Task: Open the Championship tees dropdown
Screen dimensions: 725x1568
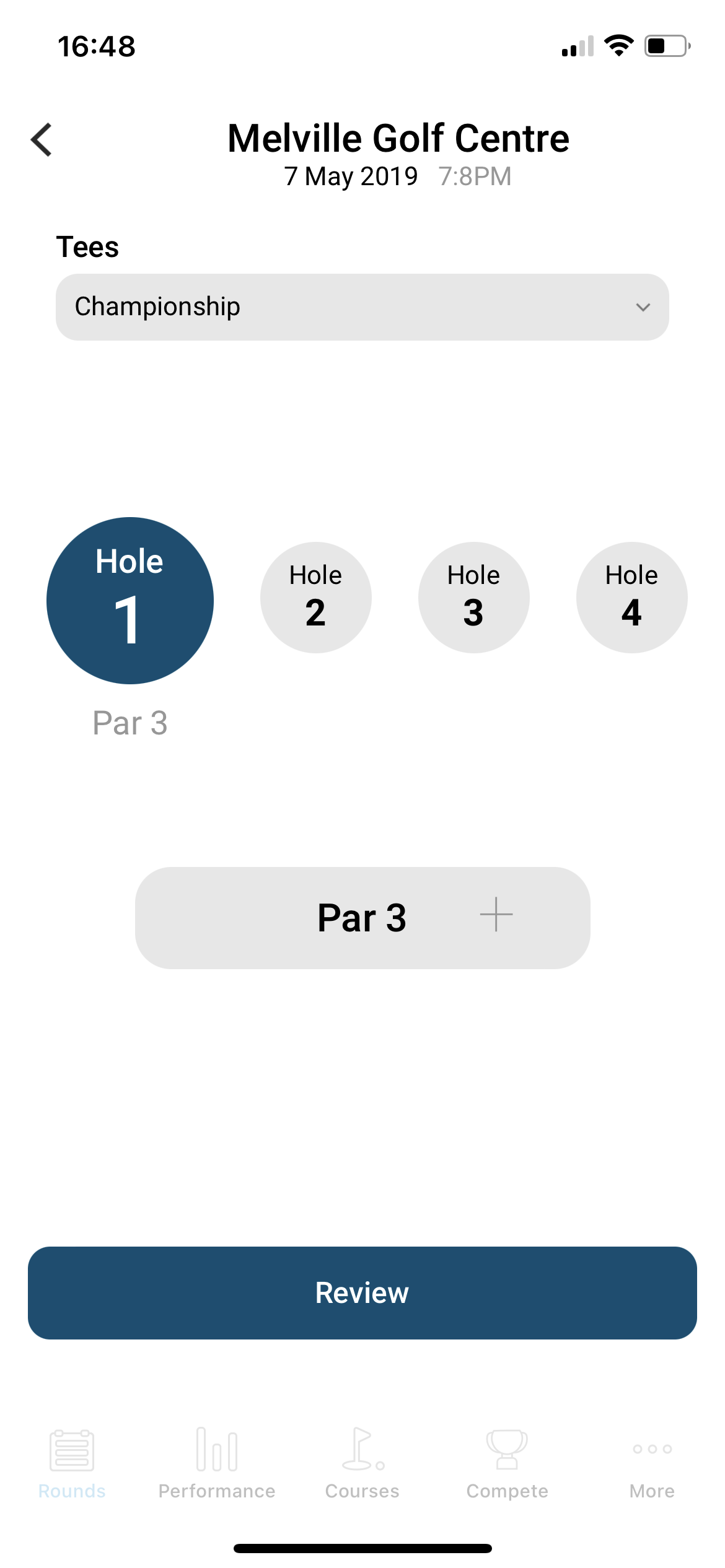Action: pyautogui.click(x=362, y=307)
